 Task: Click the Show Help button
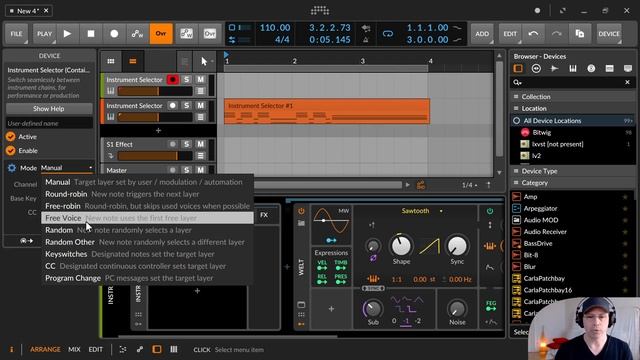coord(49,109)
